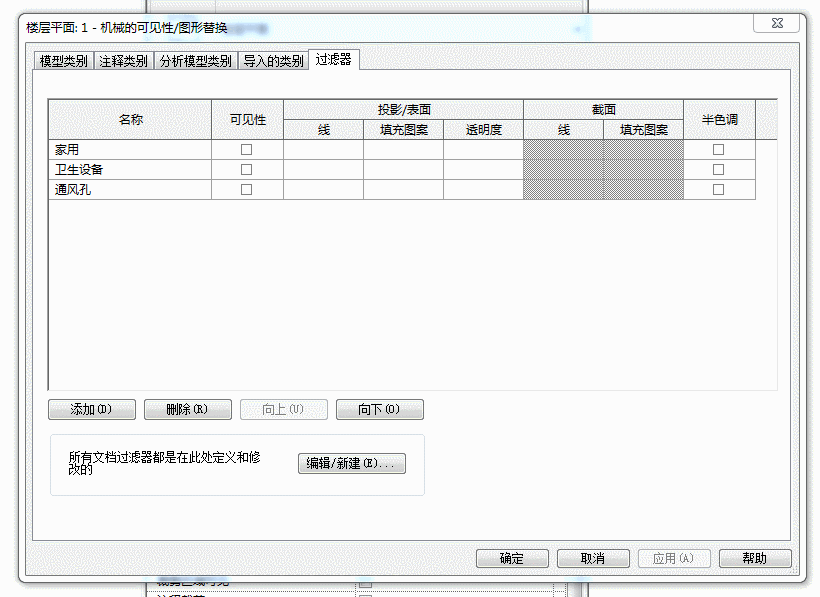Go to the 导入的类别 tab
Screen dimensions: 820x597
click(x=274, y=61)
